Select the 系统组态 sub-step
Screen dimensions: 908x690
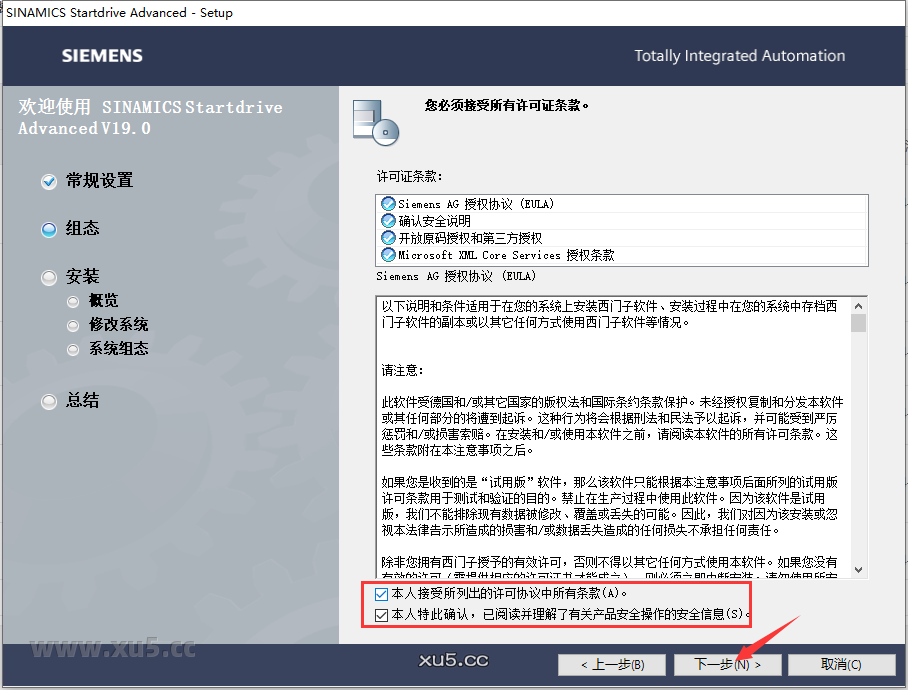pyautogui.click(x=71, y=348)
